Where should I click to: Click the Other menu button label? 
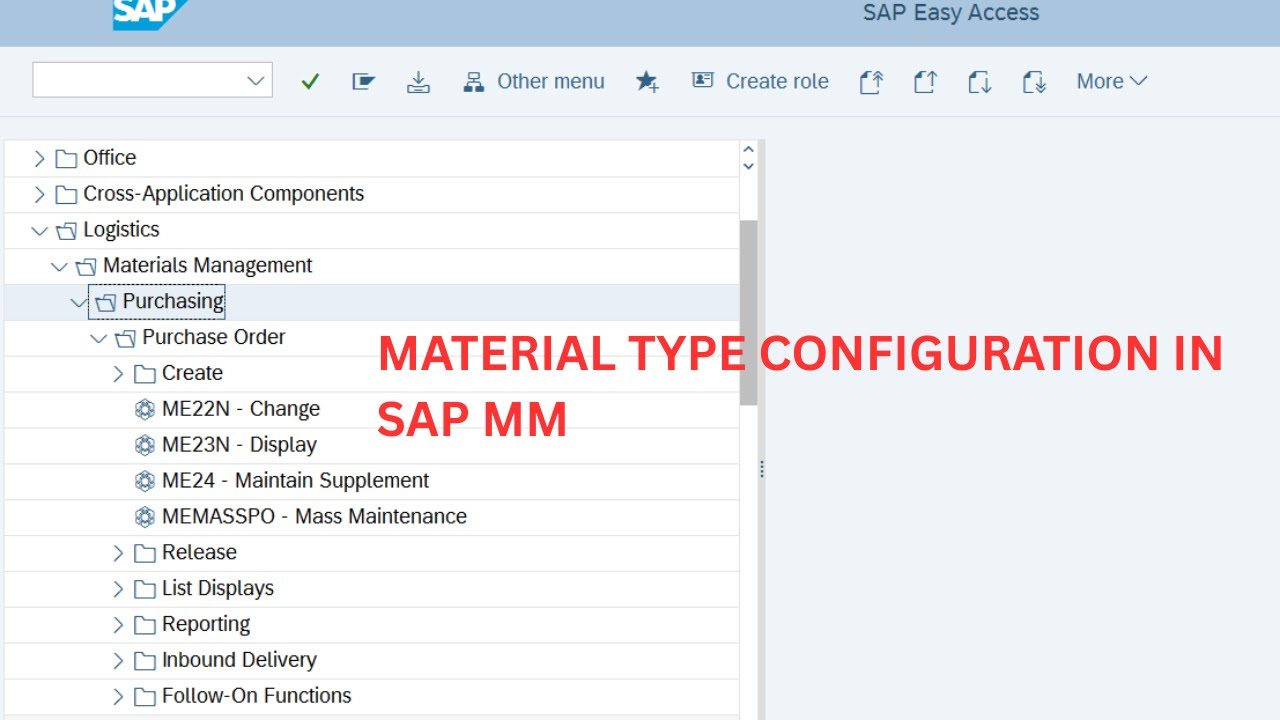[x=551, y=82]
